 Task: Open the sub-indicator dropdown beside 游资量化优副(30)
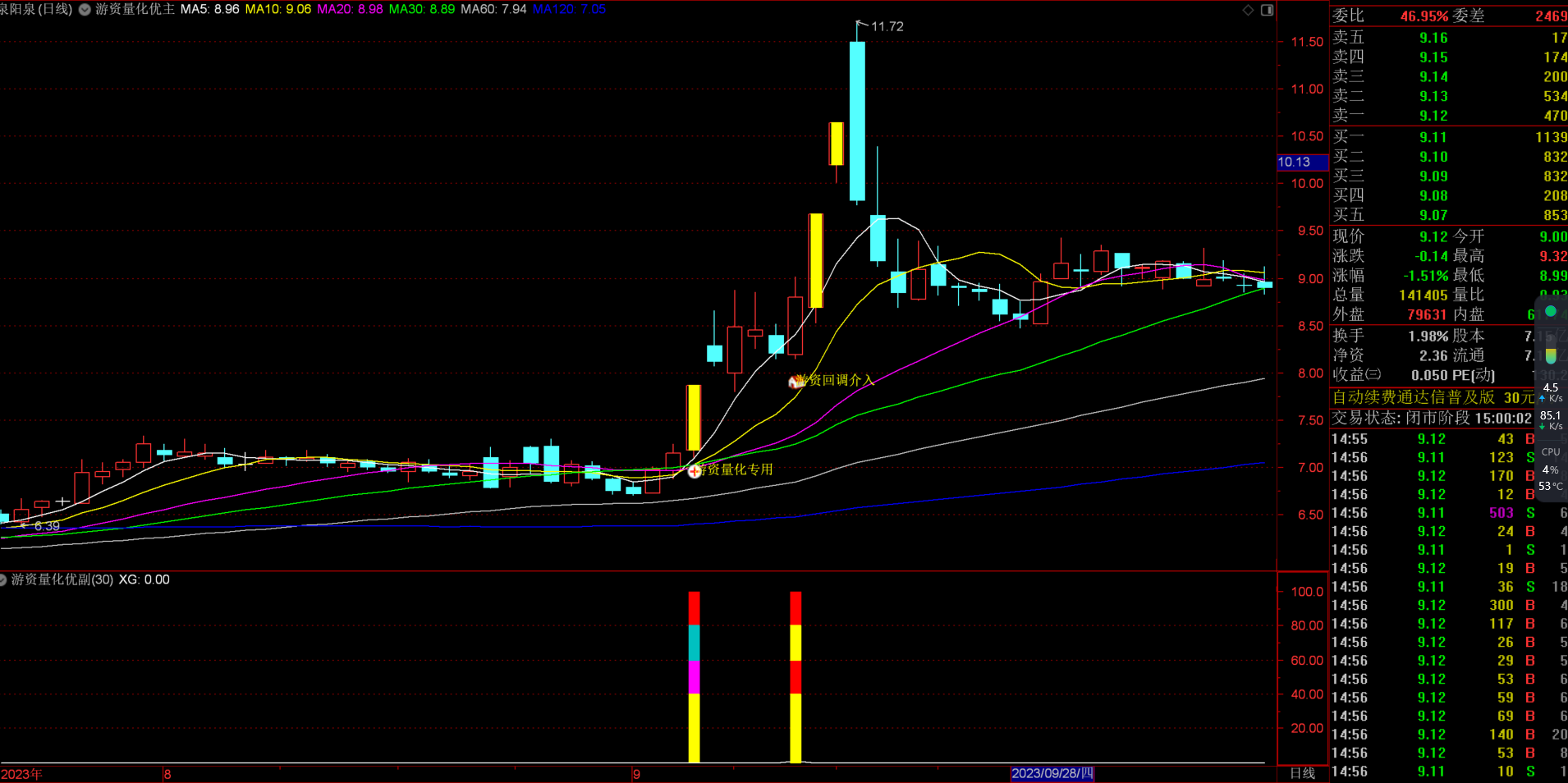point(3,579)
